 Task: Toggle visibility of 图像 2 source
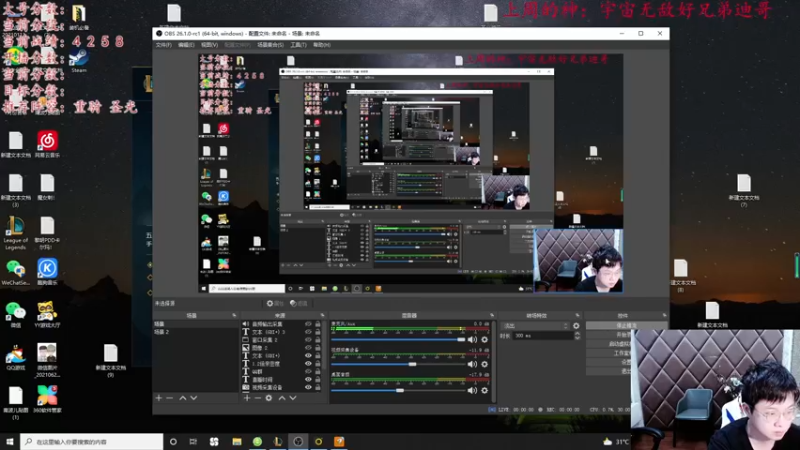(x=308, y=347)
